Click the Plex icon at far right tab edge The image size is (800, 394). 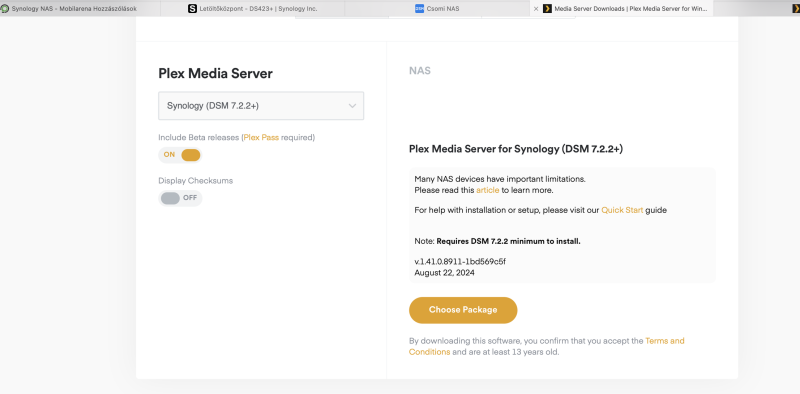tap(796, 9)
